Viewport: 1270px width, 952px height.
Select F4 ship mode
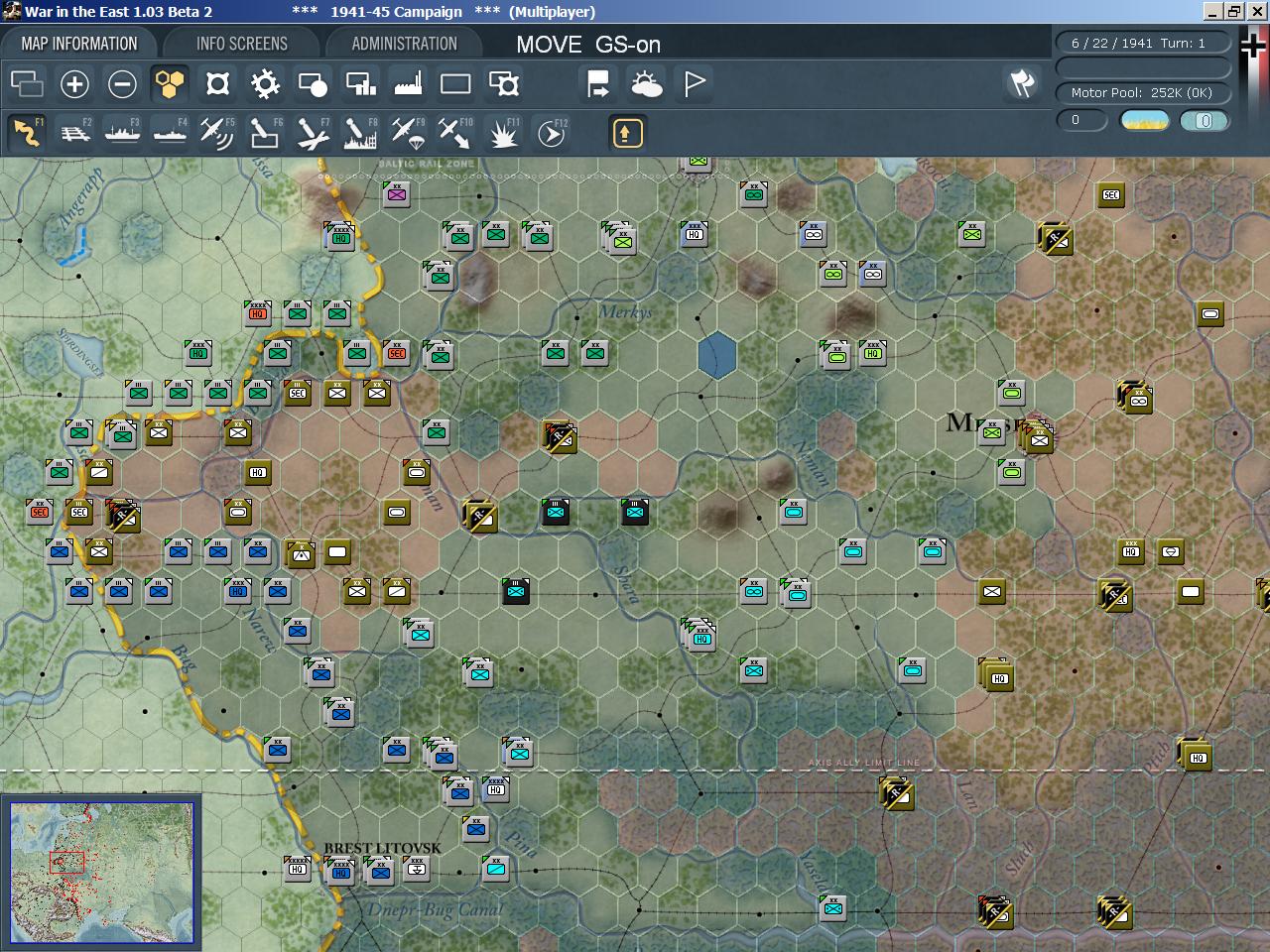[x=170, y=133]
